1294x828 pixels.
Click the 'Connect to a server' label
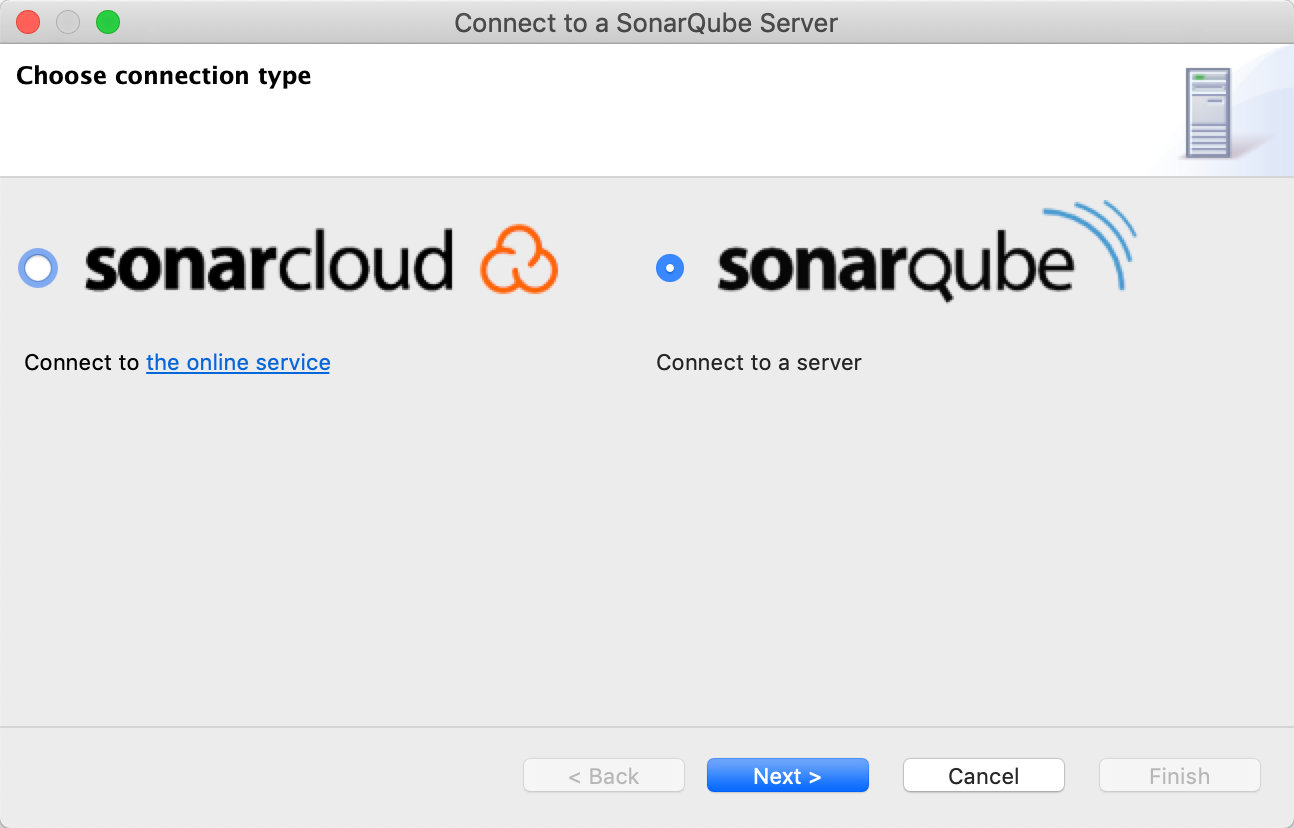pos(758,362)
